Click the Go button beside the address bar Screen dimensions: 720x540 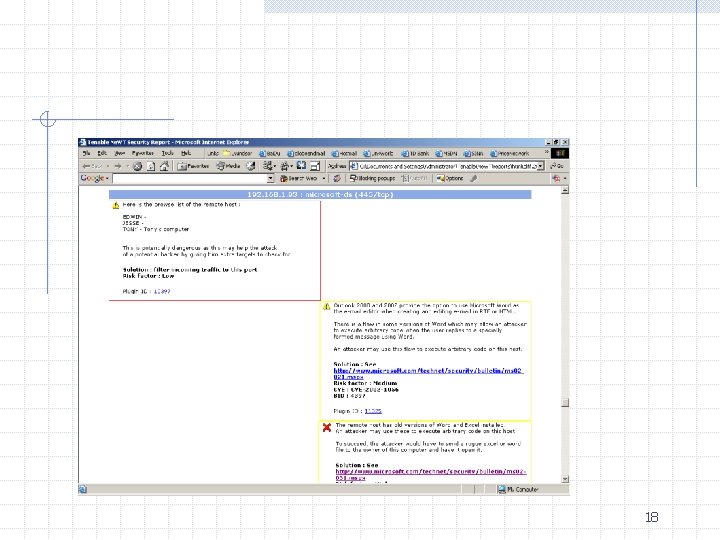557,166
